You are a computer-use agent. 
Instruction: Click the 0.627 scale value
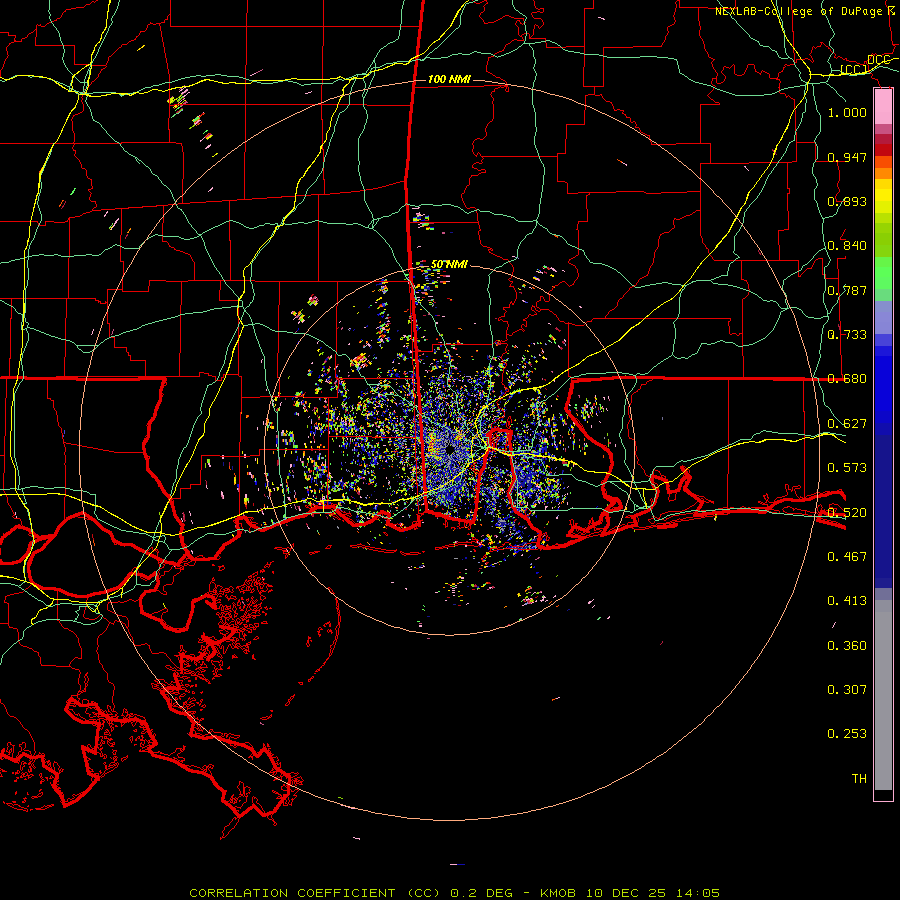(x=847, y=424)
